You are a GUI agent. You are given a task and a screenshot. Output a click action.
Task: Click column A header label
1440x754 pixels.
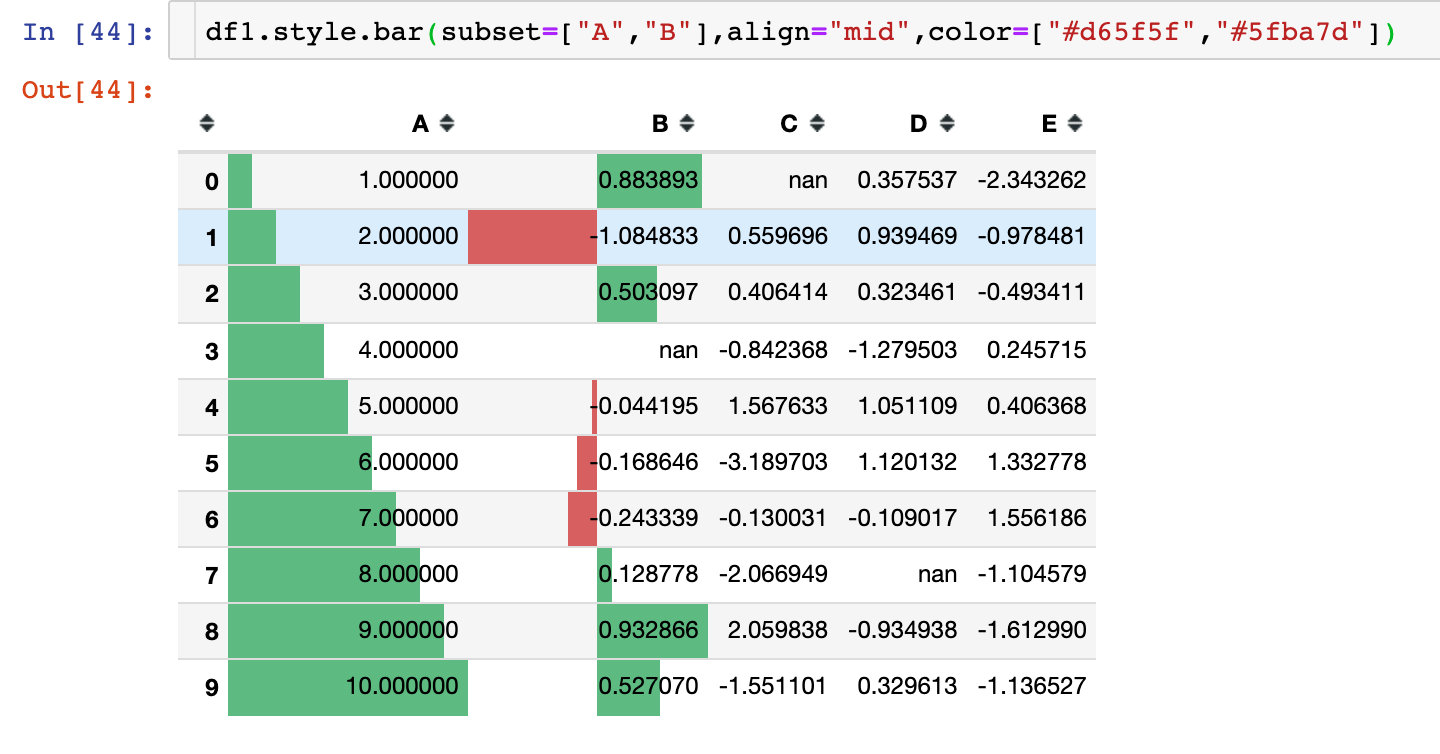coord(421,124)
